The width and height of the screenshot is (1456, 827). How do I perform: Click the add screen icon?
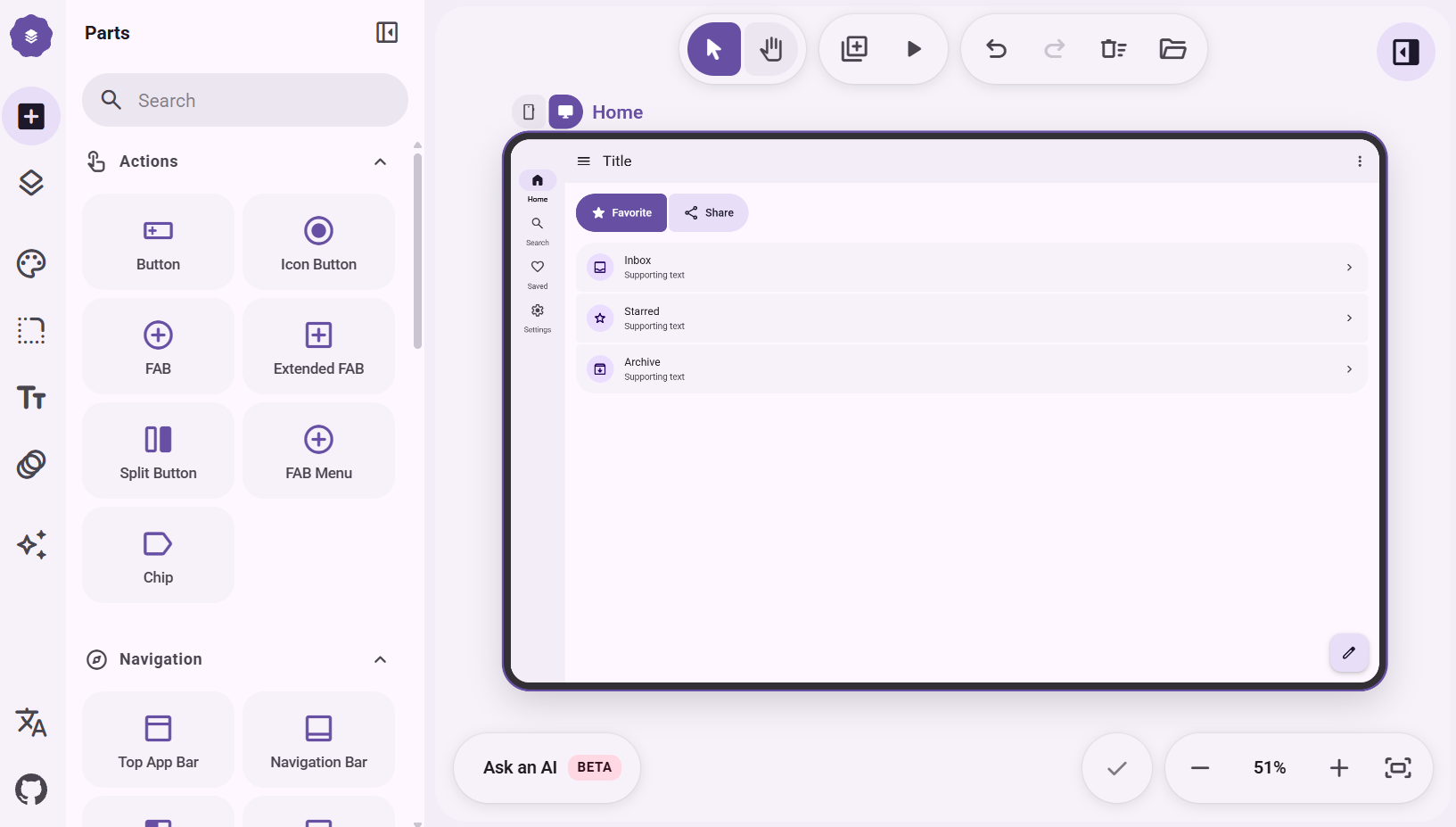pyautogui.click(x=854, y=49)
